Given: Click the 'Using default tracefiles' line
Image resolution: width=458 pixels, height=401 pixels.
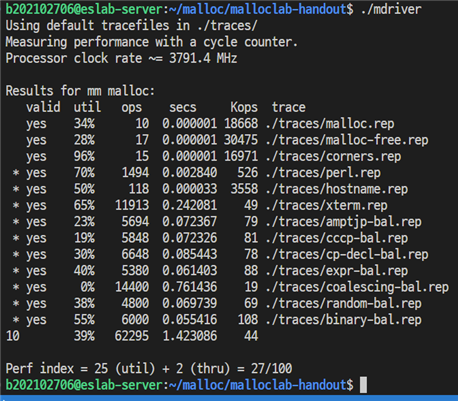Looking at the screenshot, I should point(131,26).
